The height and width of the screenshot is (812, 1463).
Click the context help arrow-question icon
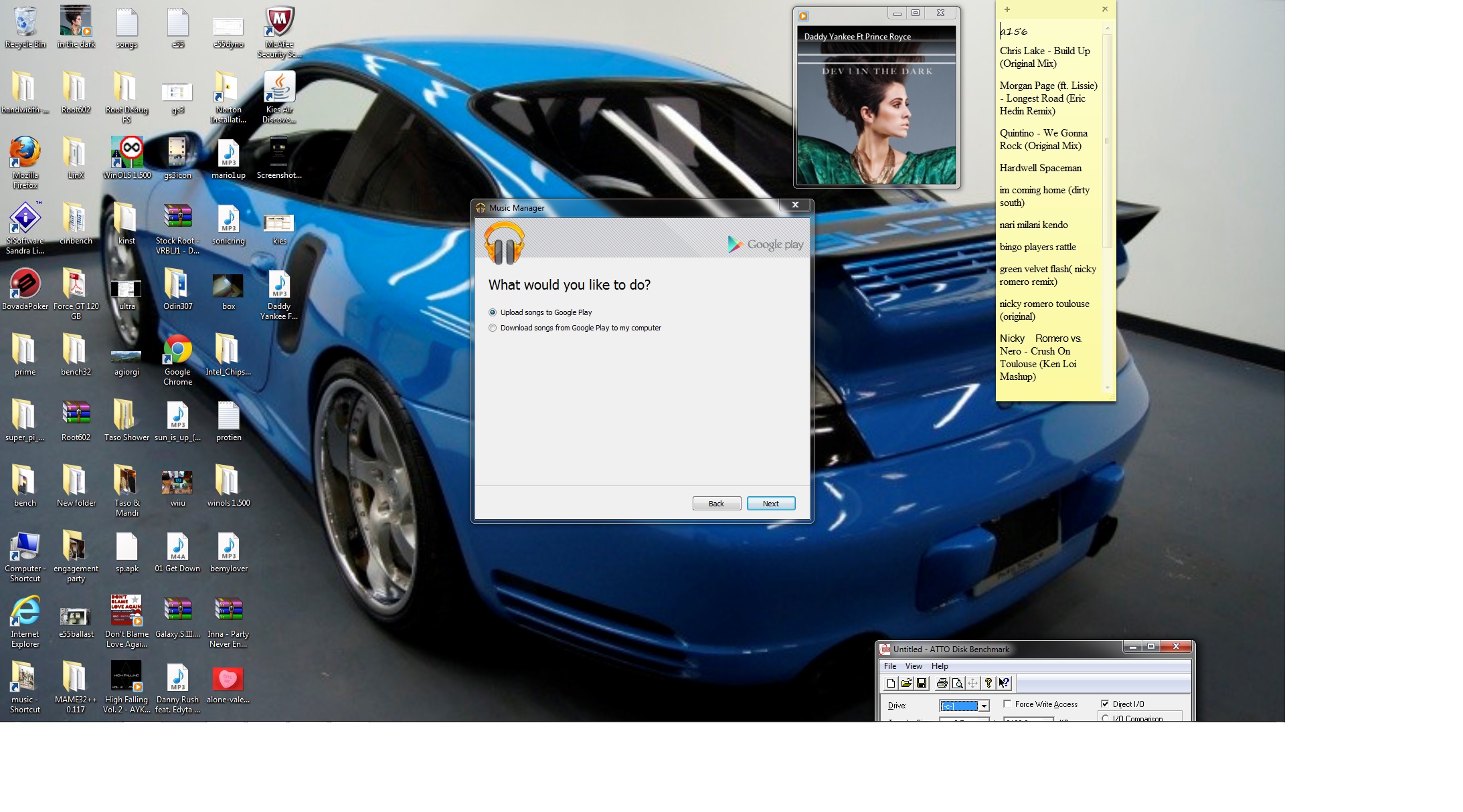click(1004, 683)
